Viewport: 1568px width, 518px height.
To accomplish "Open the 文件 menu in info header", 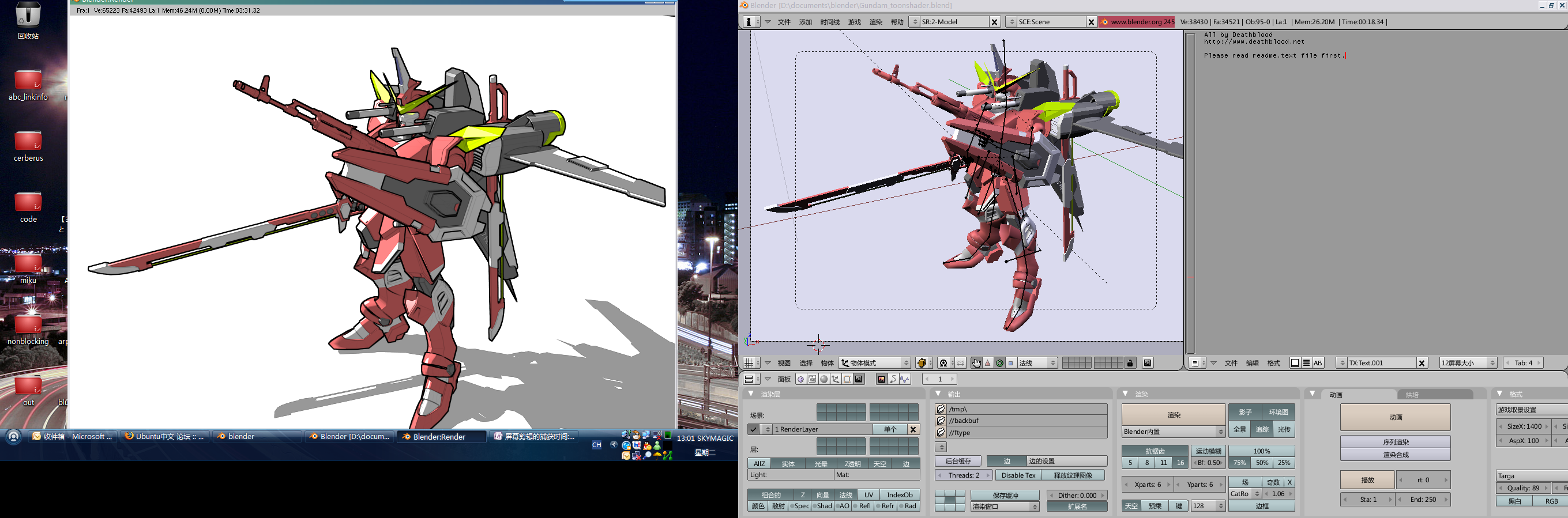I will [784, 22].
